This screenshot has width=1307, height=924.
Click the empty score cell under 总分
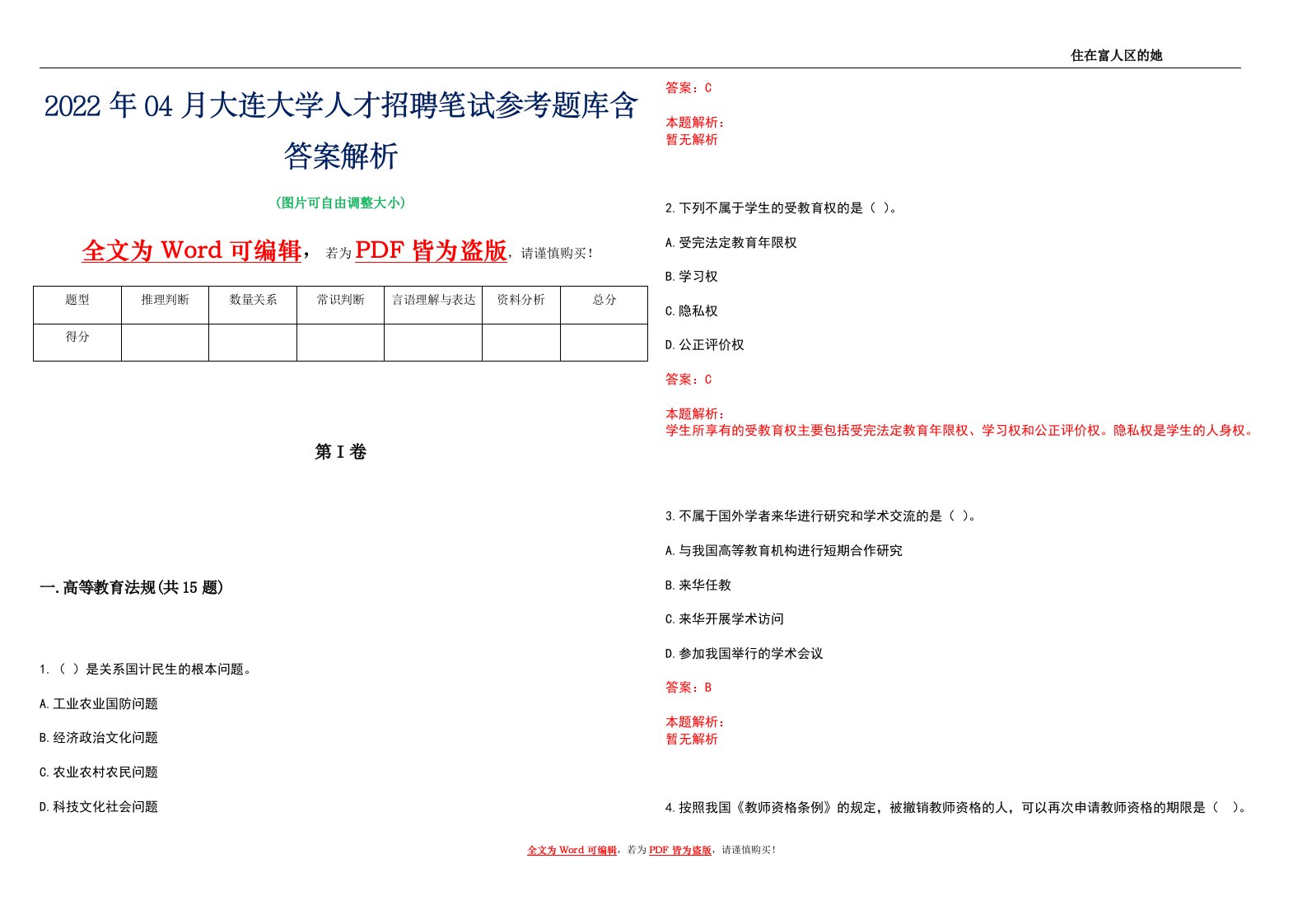[x=604, y=343]
